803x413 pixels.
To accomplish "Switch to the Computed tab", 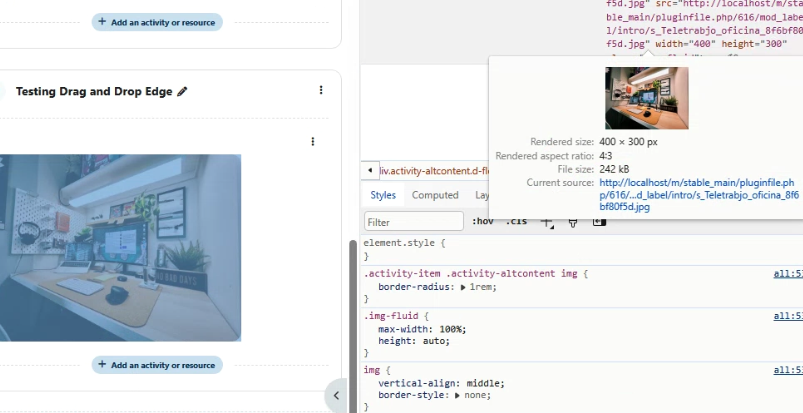I will pyautogui.click(x=435, y=195).
